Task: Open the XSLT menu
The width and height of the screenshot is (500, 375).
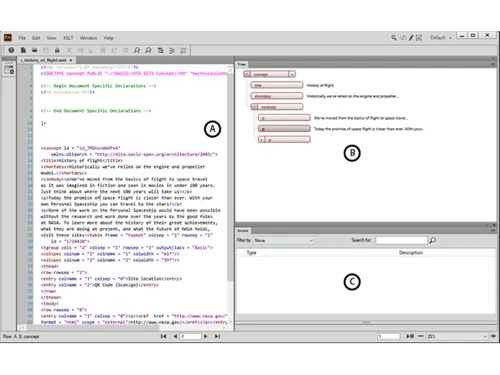Action: (x=68, y=38)
